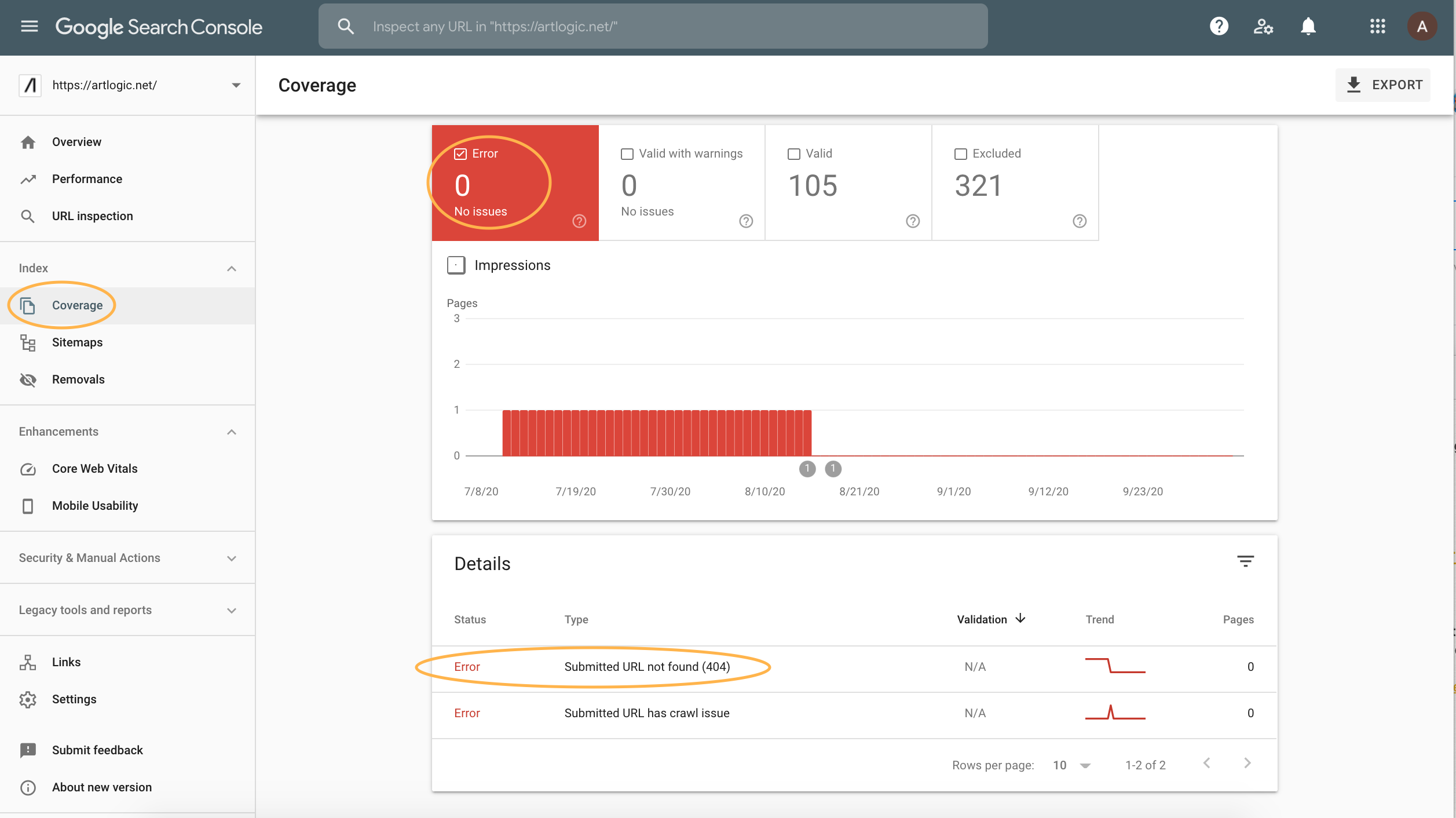The width and height of the screenshot is (1456, 818).
Task: Click the second chart annotation marker
Action: coord(833,469)
